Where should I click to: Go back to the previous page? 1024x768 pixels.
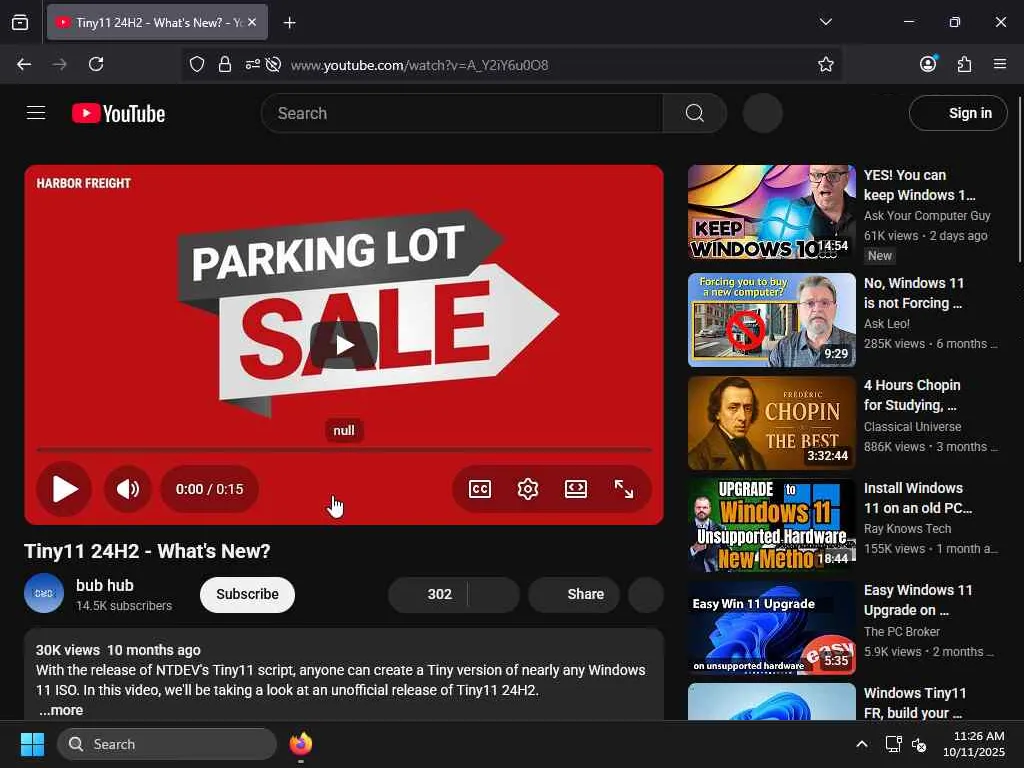point(24,64)
